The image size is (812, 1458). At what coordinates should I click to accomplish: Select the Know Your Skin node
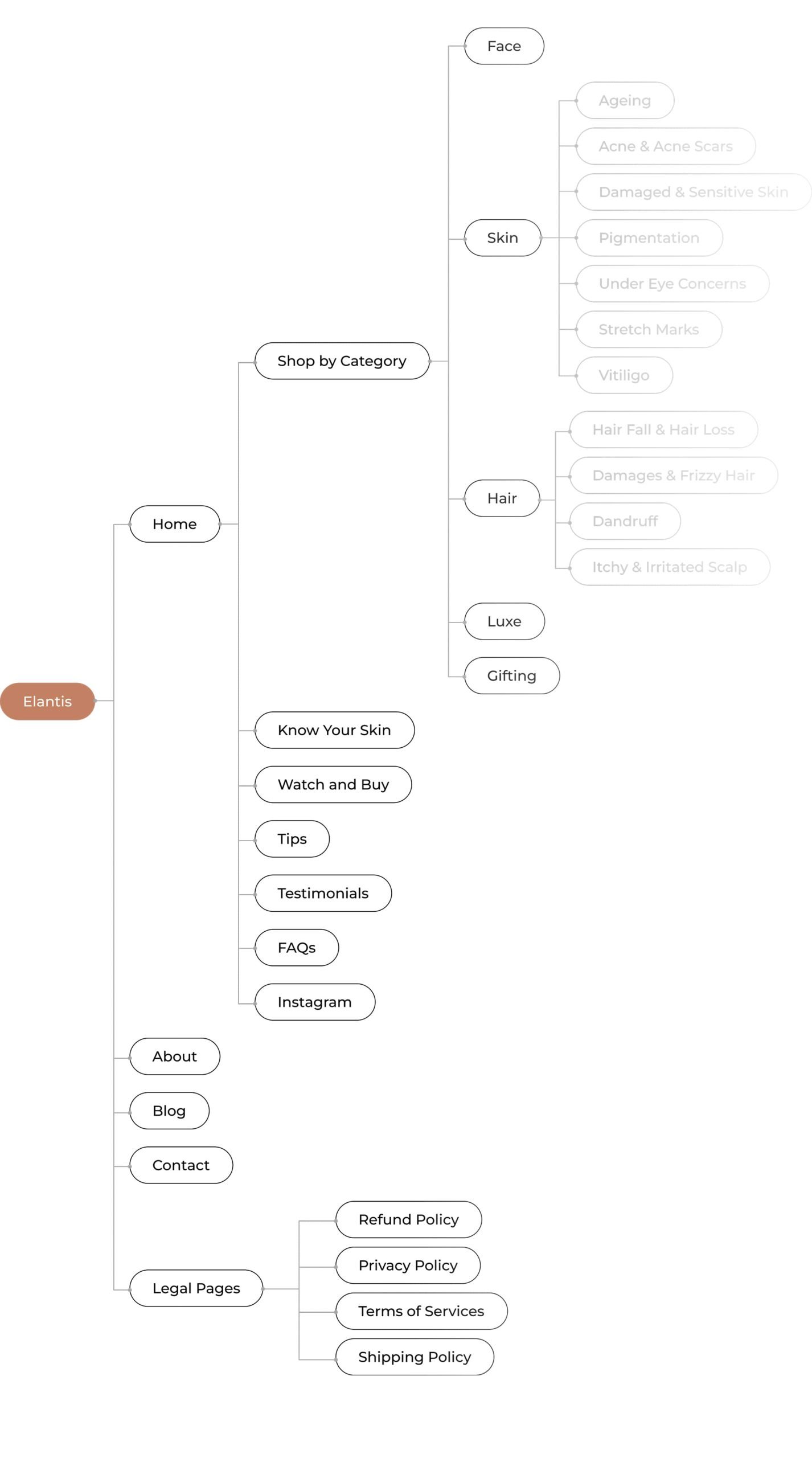coord(334,730)
